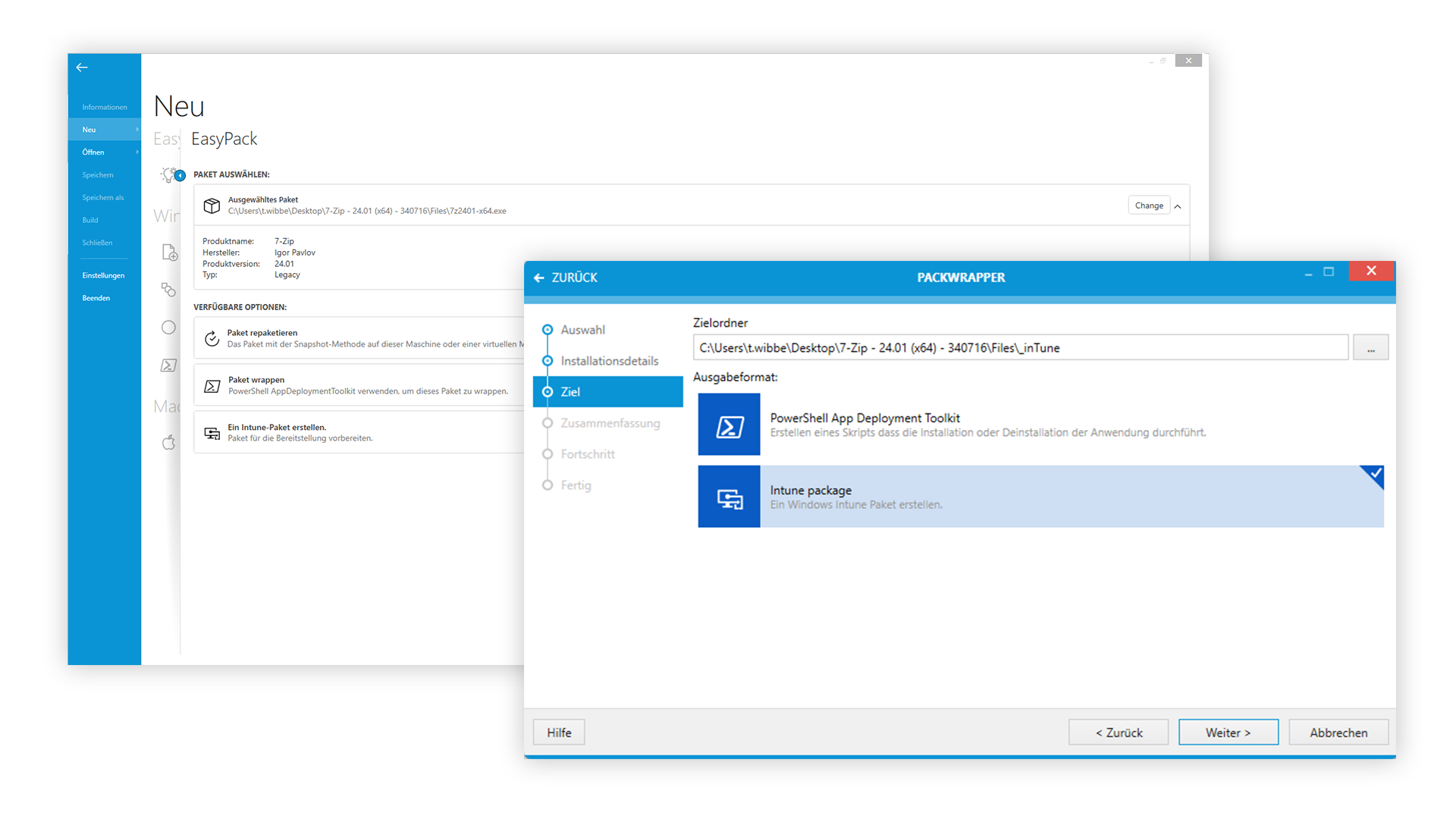This screenshot has width=1456, height=819.
Task: Go to the Installationsdetails wizard step
Action: coord(609,361)
